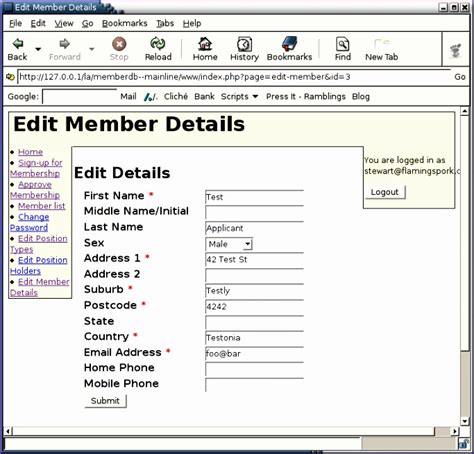Click the Postcode field
This screenshot has width=474, height=454.
point(255,307)
